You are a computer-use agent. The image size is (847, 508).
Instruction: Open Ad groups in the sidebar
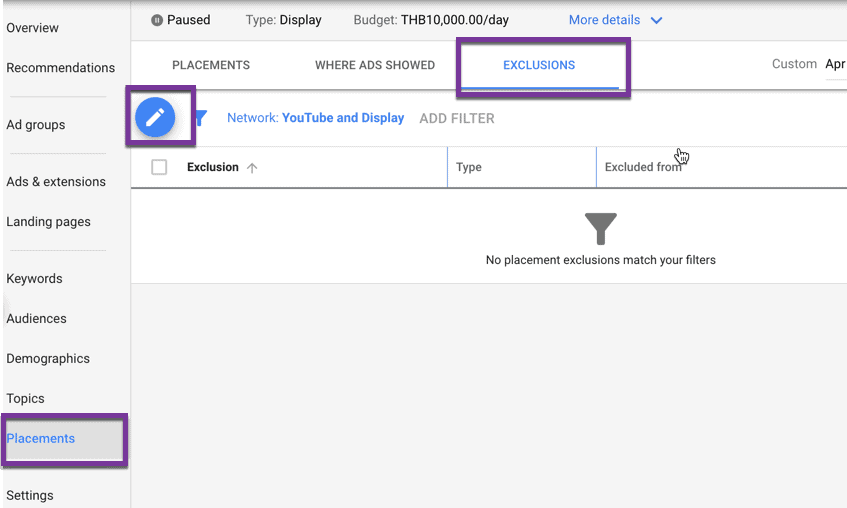click(x=36, y=125)
